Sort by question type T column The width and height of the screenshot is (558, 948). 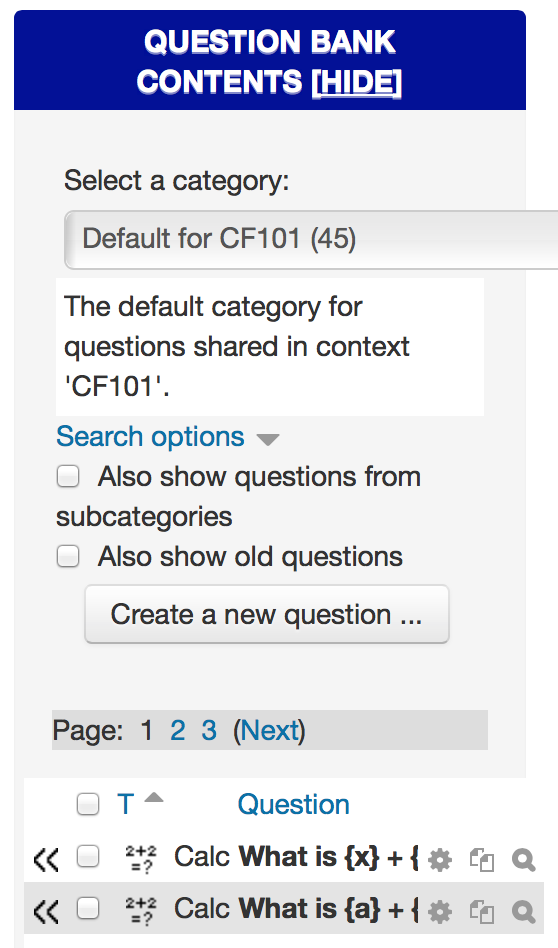point(125,804)
